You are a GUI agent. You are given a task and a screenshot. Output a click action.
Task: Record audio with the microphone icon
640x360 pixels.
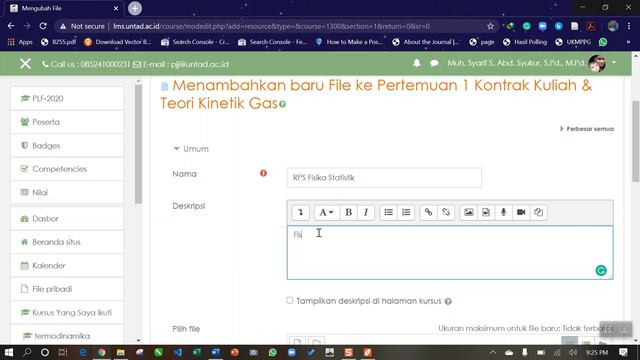click(503, 212)
